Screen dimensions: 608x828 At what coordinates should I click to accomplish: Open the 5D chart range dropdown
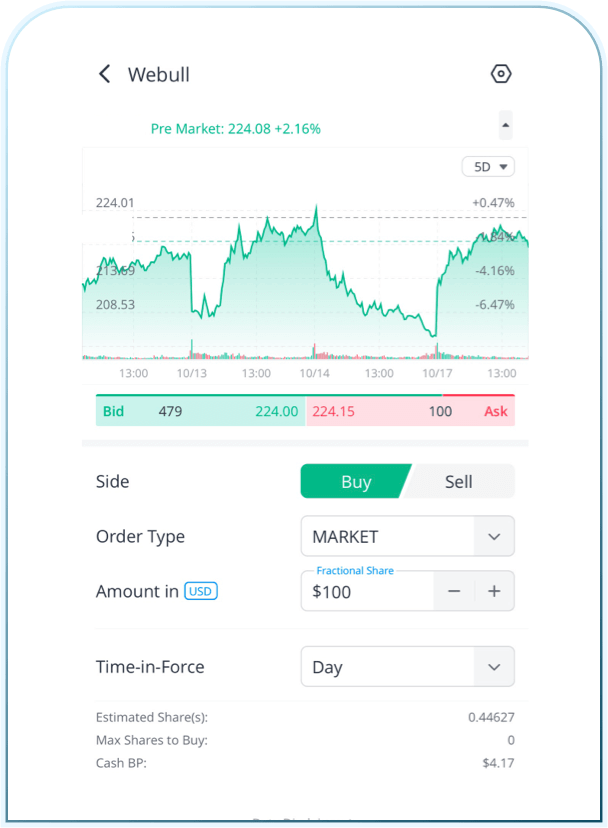488,167
